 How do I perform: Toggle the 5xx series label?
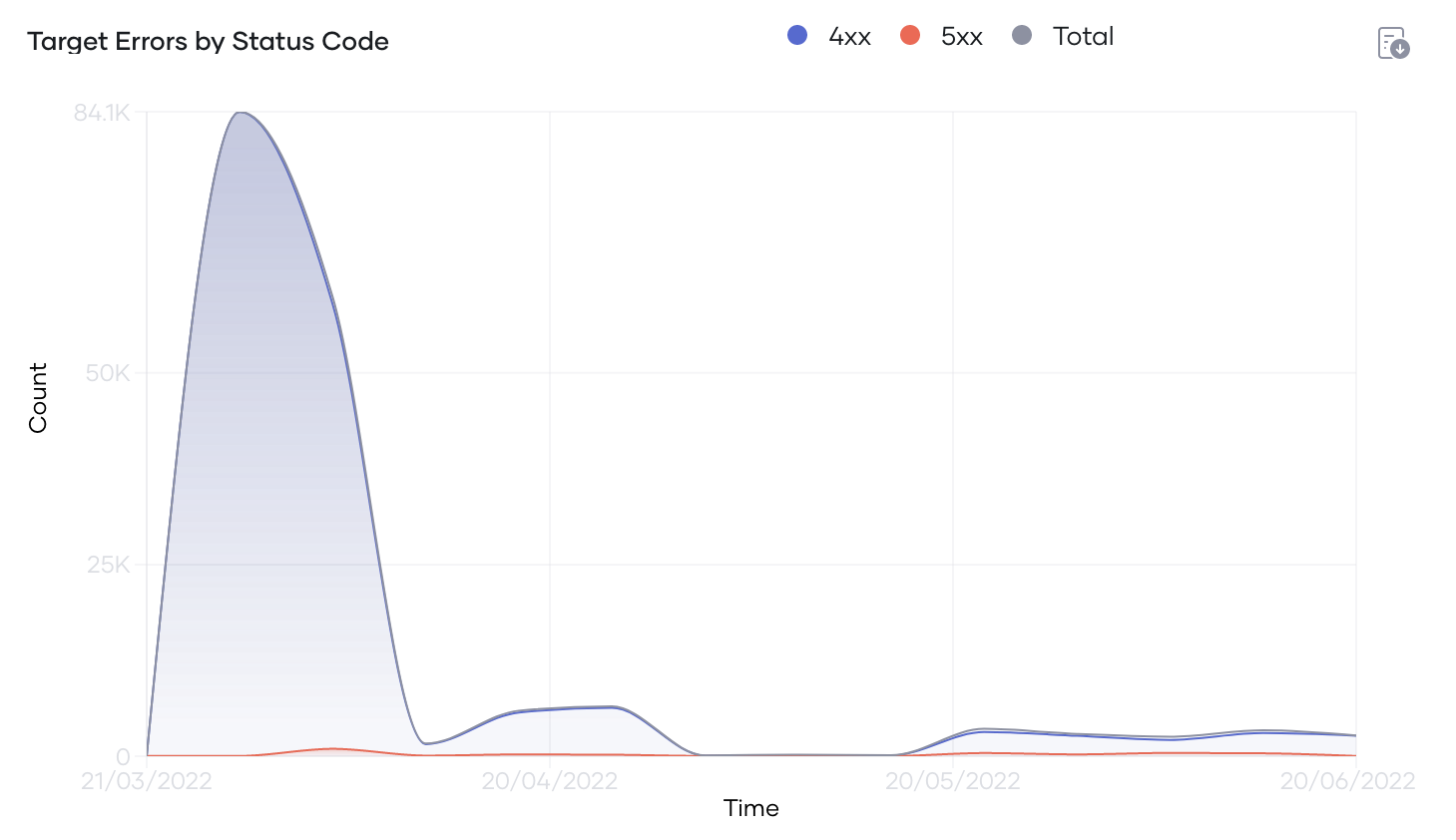click(x=962, y=37)
